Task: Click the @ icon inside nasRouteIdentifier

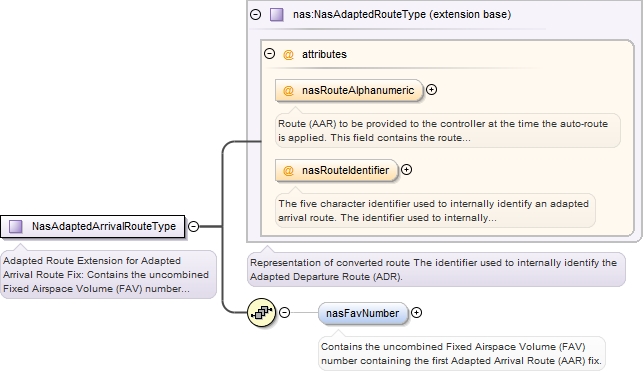Action: point(288,170)
